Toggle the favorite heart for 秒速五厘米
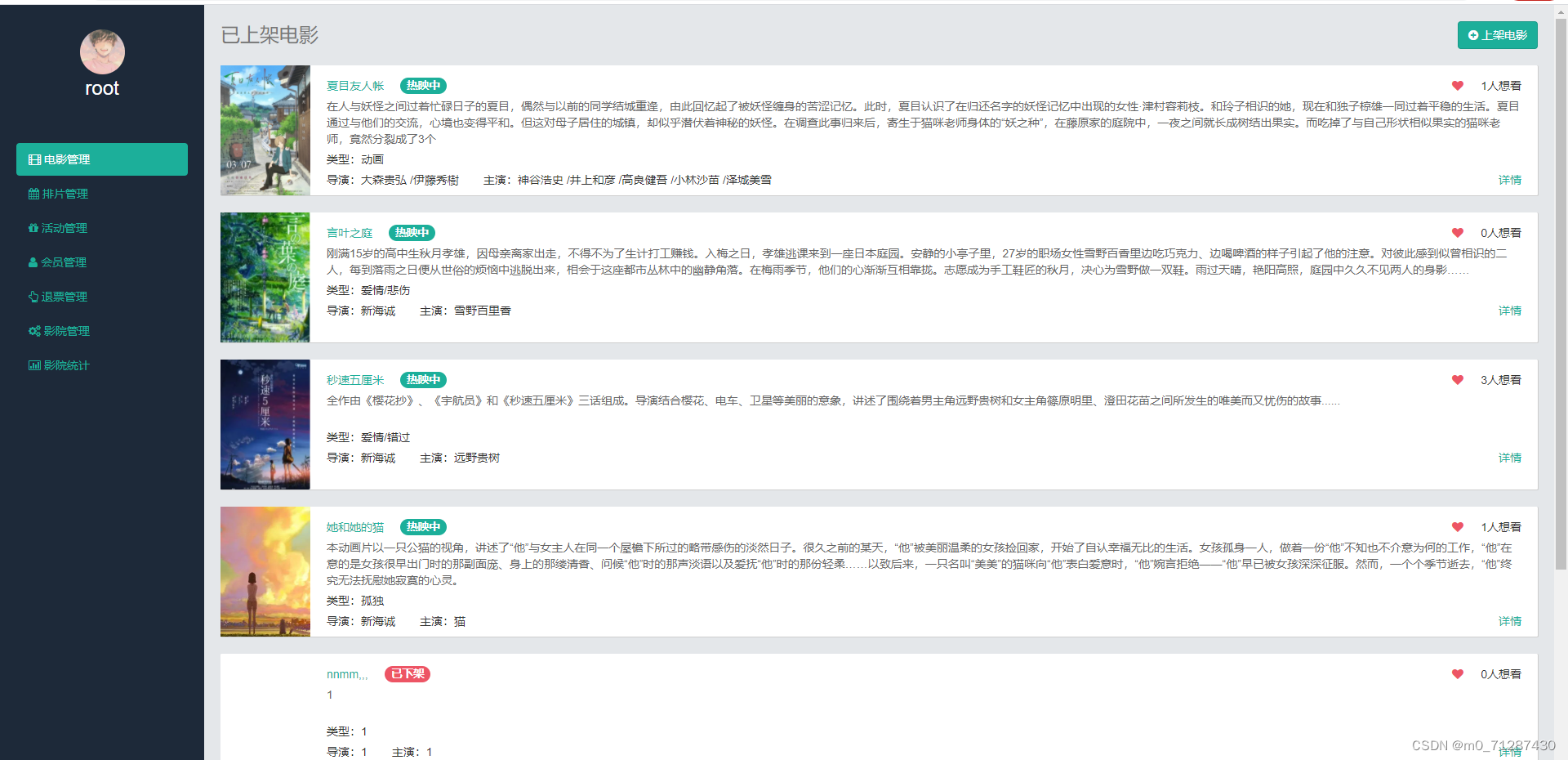This screenshot has height=760, width=1568. 1458,380
